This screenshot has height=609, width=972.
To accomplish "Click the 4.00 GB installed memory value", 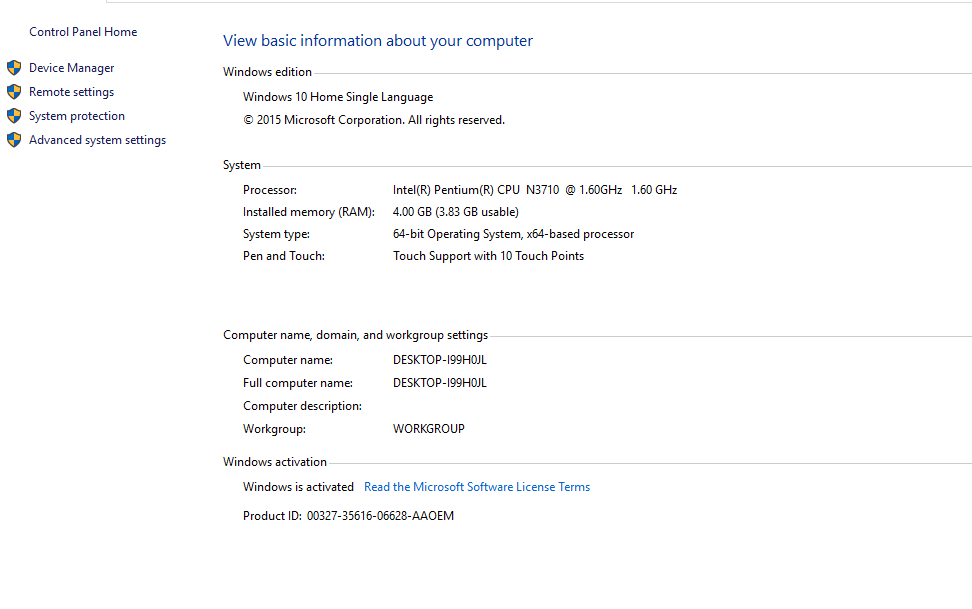I will [x=455, y=212].
